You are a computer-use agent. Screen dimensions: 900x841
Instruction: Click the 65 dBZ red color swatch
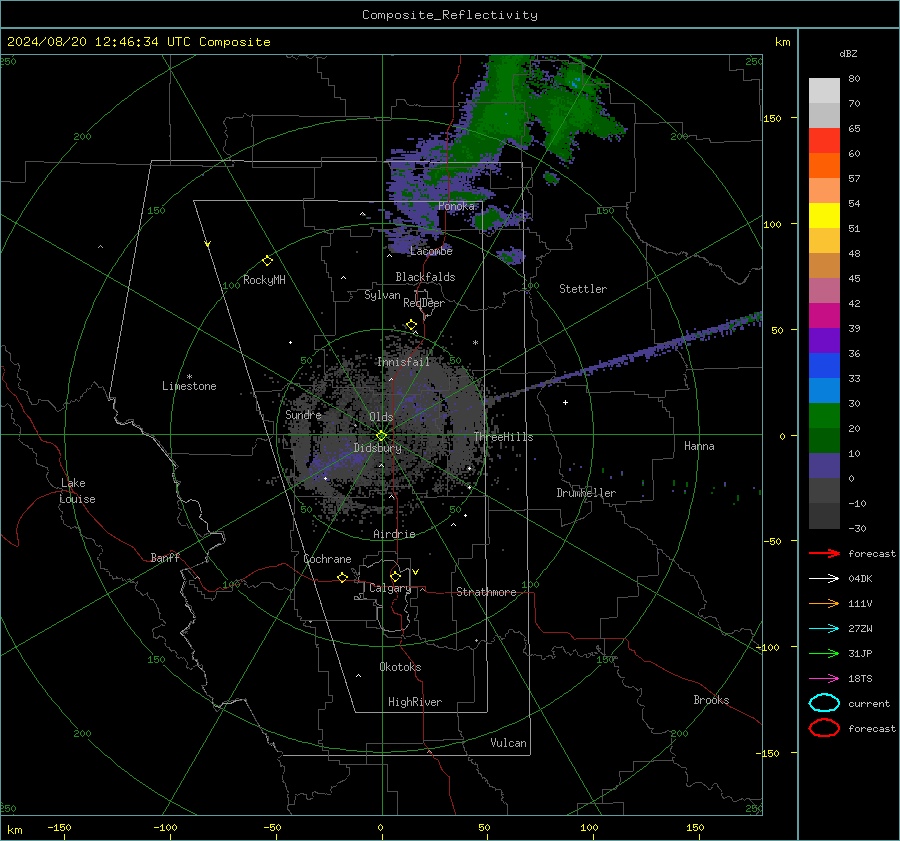(x=824, y=140)
